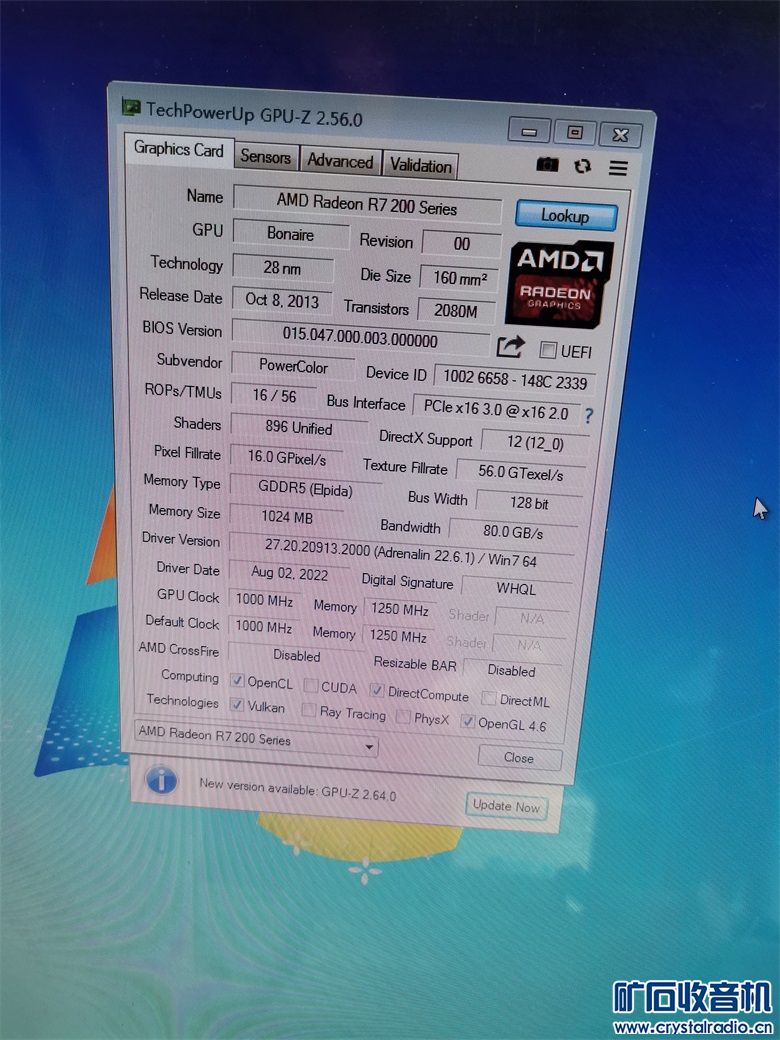This screenshot has width=780, height=1040.
Task: Click GPU-Z title bar app icon
Action: (131, 106)
